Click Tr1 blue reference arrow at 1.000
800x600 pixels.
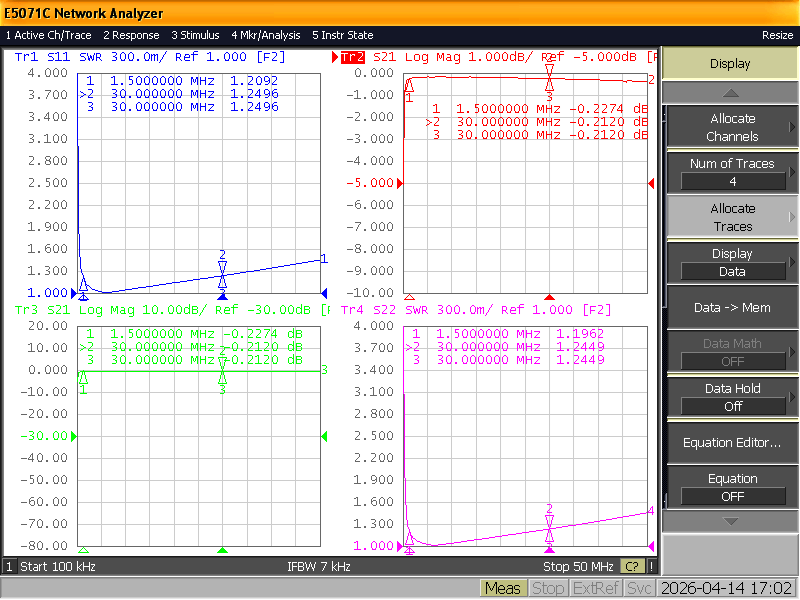74,293
